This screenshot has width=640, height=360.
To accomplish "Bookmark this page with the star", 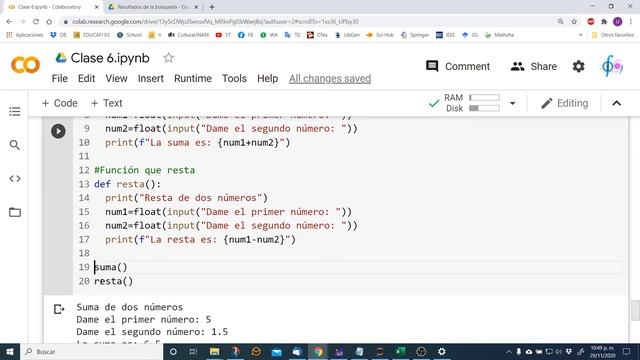I will [x=574, y=22].
